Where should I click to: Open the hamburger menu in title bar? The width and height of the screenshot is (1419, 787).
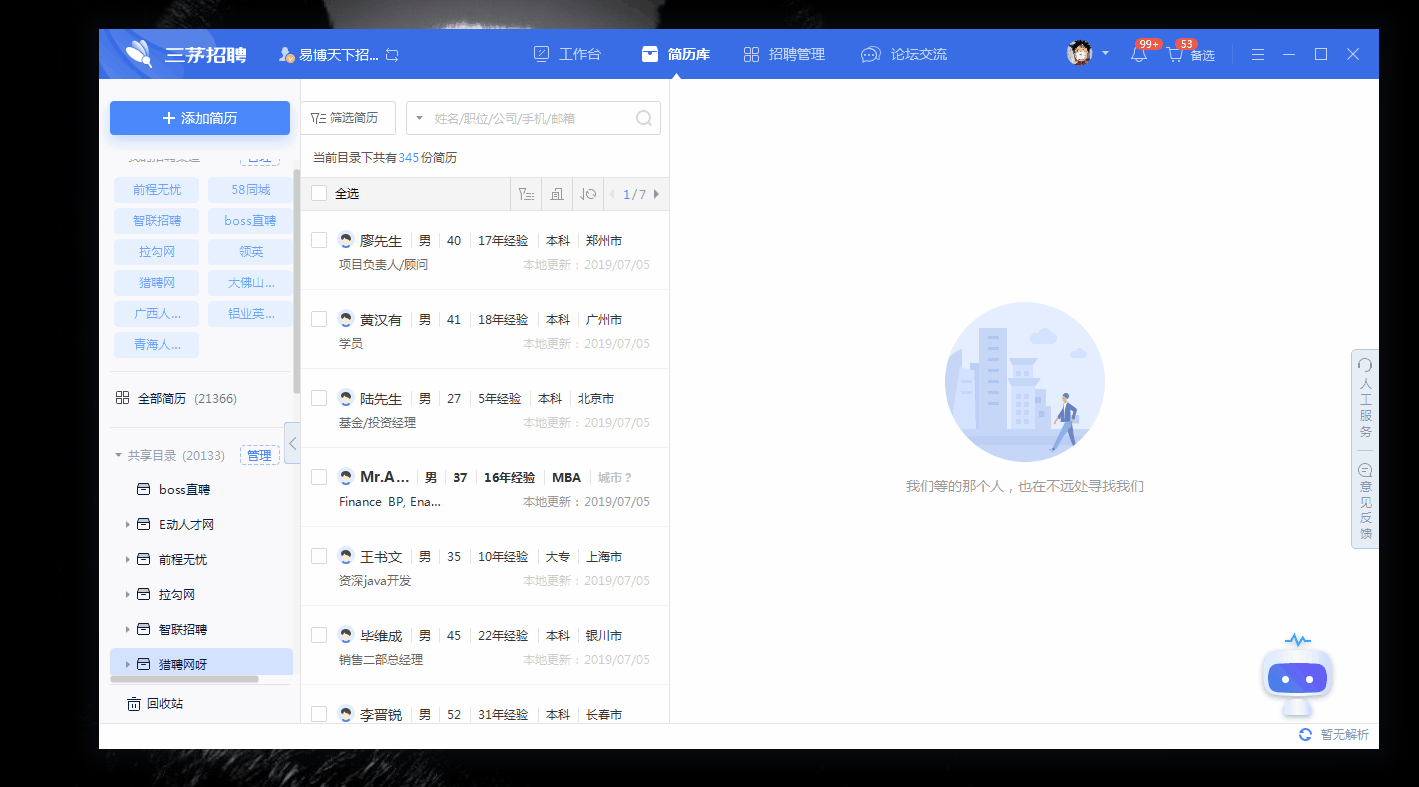(1258, 54)
